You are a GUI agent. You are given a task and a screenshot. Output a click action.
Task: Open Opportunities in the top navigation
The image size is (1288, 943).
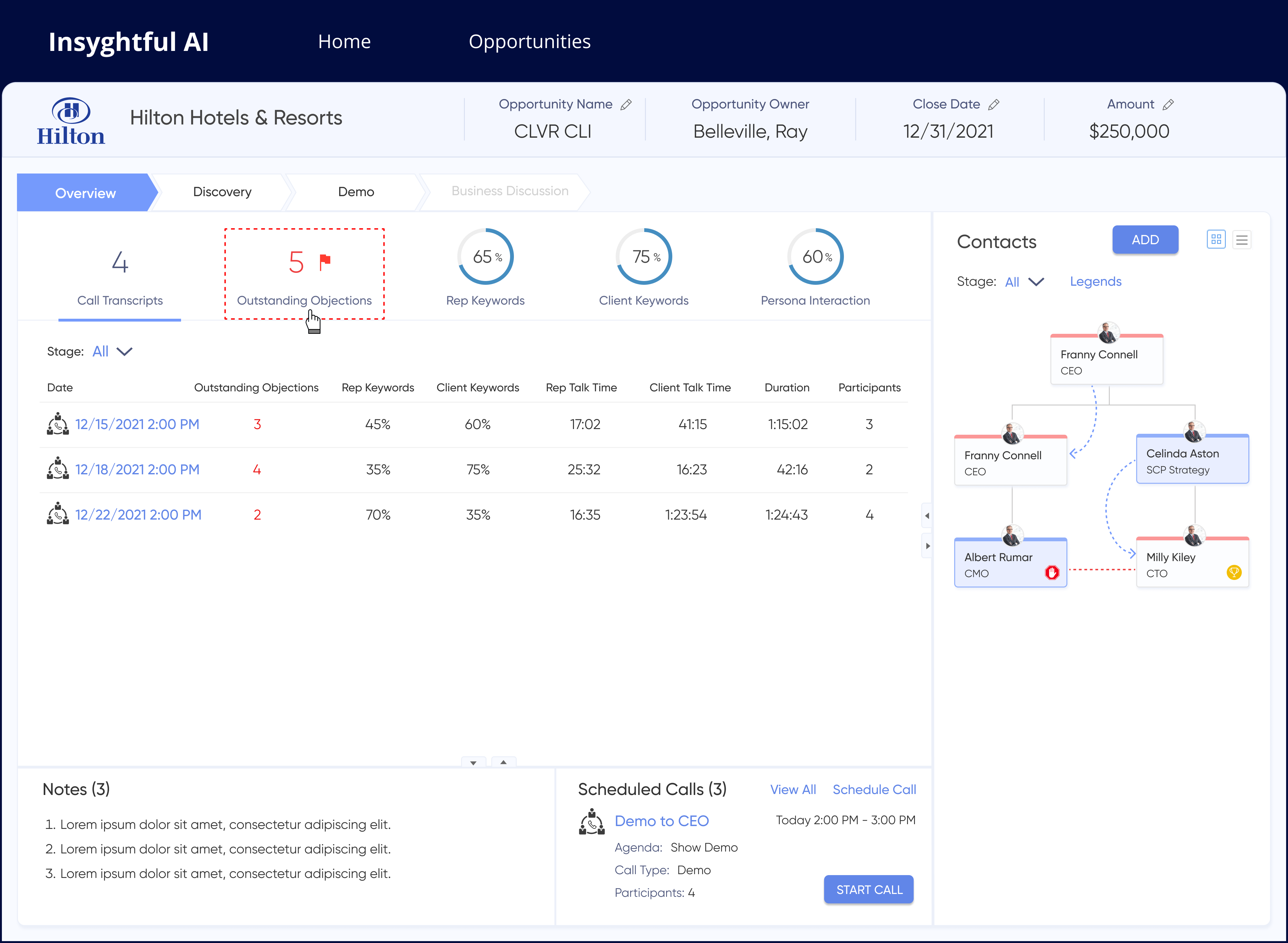tap(529, 42)
